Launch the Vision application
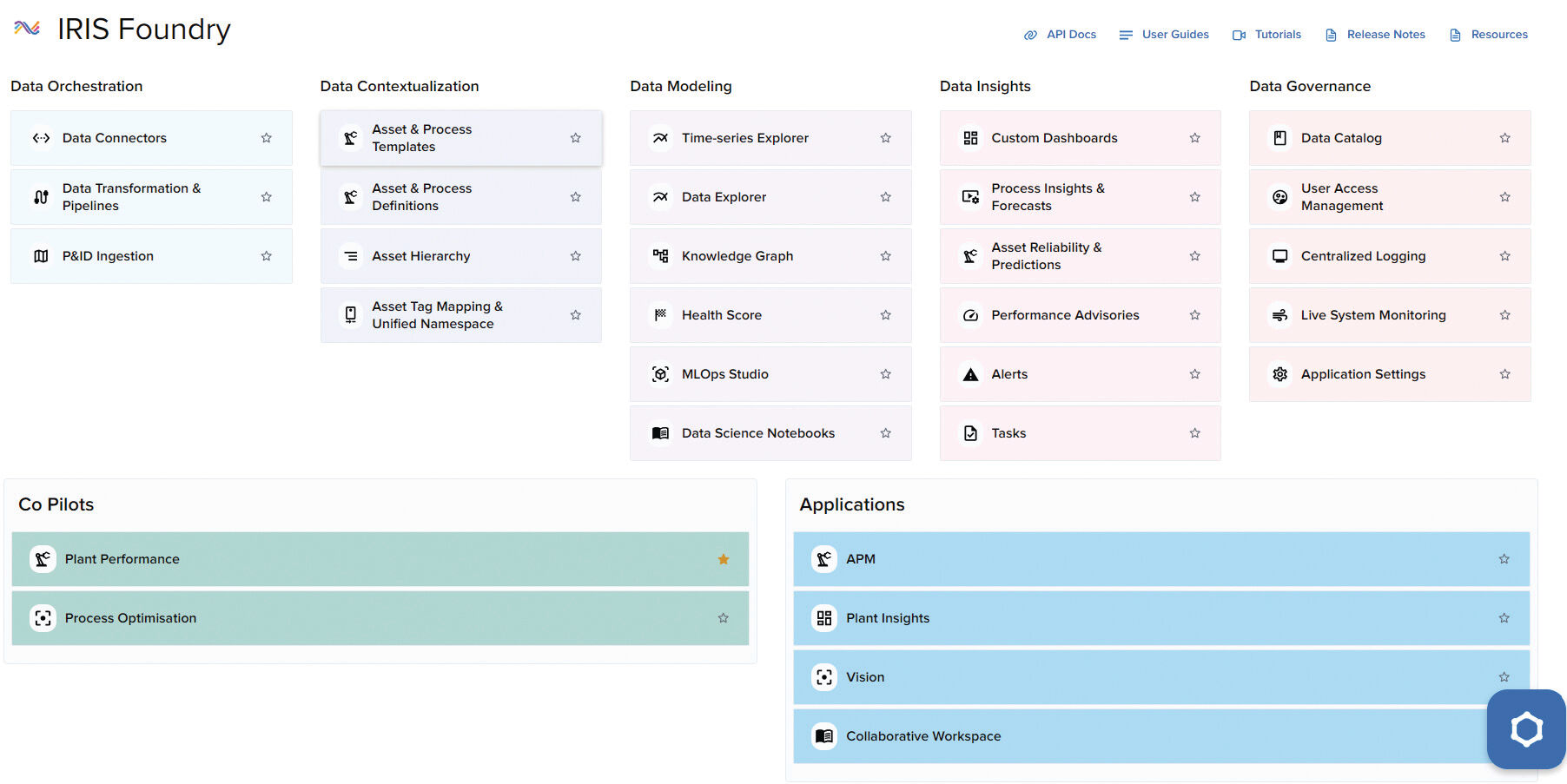Viewport: 1567px width, 784px height. point(865,676)
